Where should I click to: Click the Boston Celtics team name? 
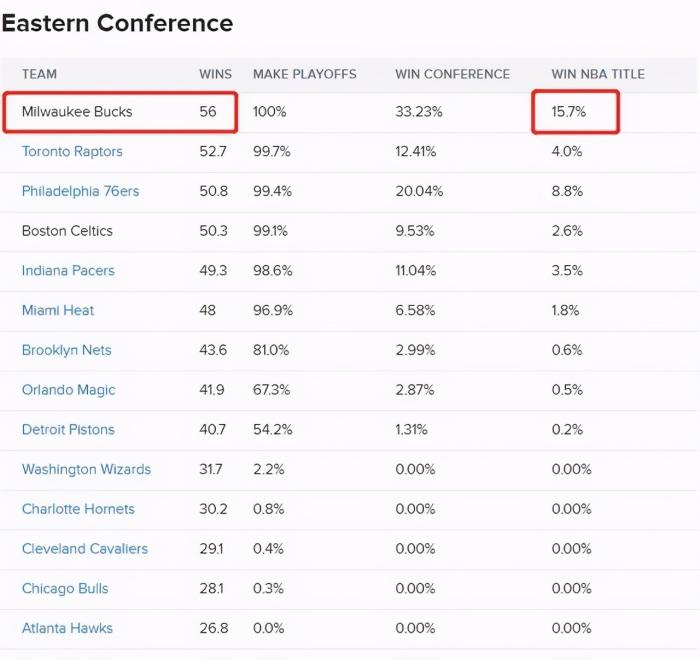(67, 231)
